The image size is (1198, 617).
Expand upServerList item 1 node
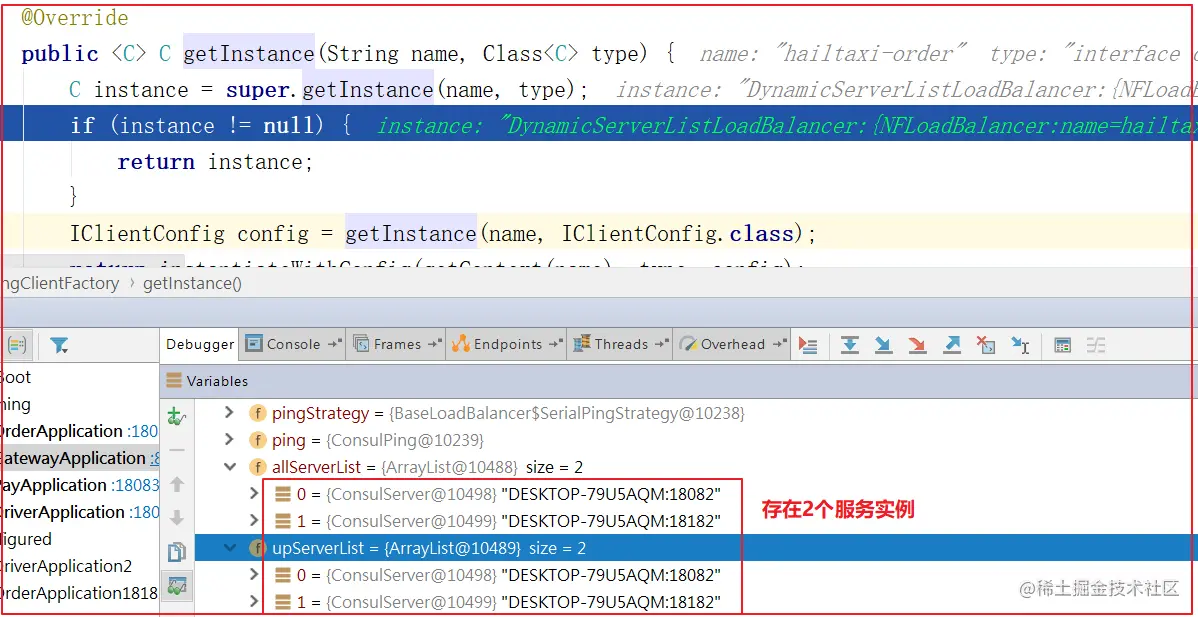tap(254, 602)
